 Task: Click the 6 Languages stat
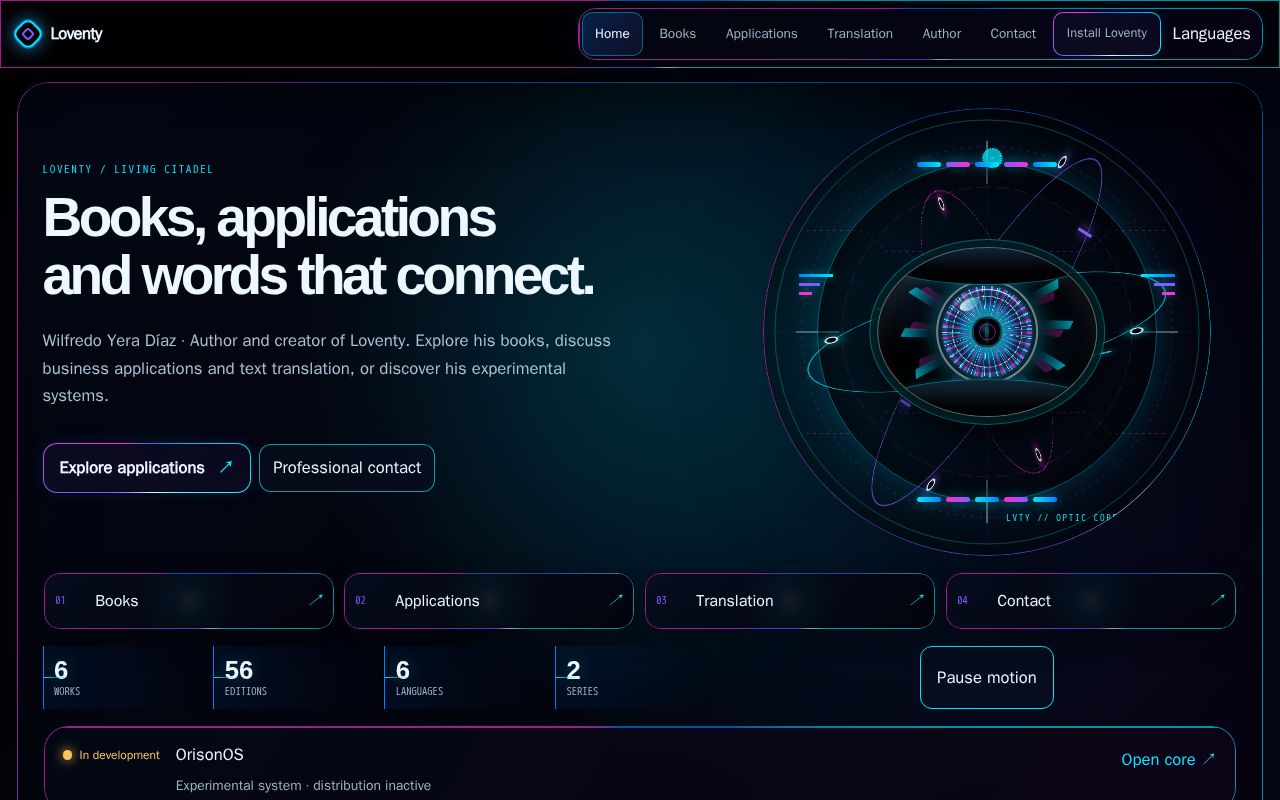[466, 677]
